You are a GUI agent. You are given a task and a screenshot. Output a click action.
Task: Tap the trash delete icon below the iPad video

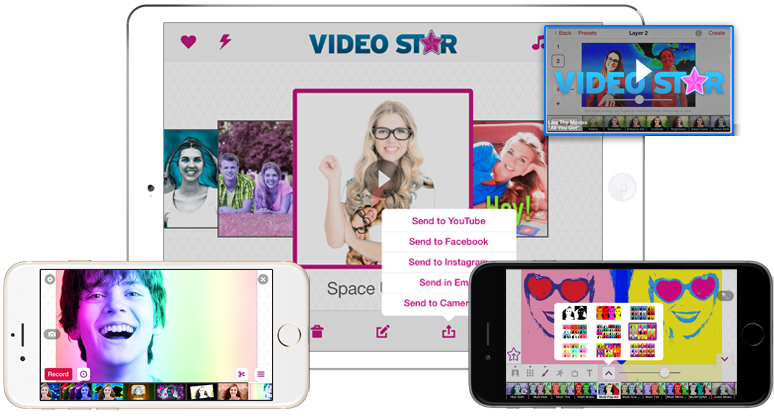pyautogui.click(x=317, y=332)
